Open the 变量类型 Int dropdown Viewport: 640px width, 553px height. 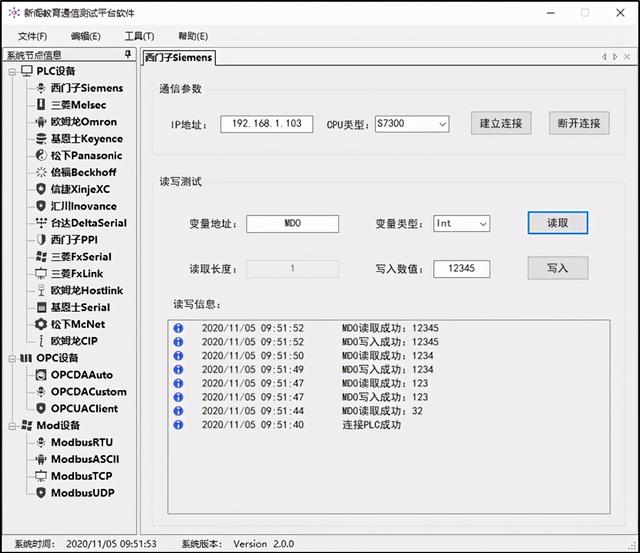coord(482,224)
